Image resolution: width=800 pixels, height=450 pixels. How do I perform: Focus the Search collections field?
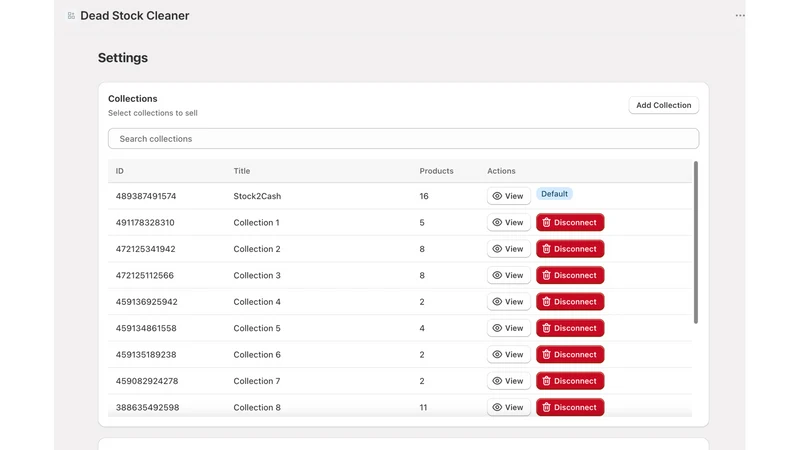tap(403, 139)
